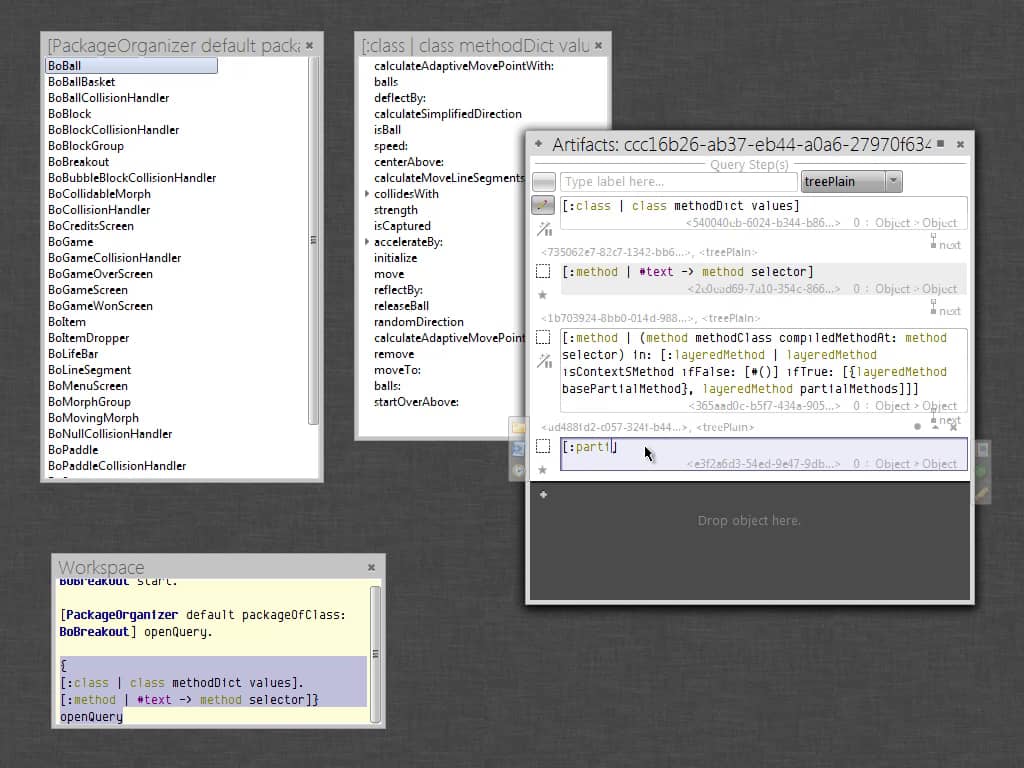1024x768 pixels.
Task: Select BoBallBasket in the package list
Action: coord(81,82)
